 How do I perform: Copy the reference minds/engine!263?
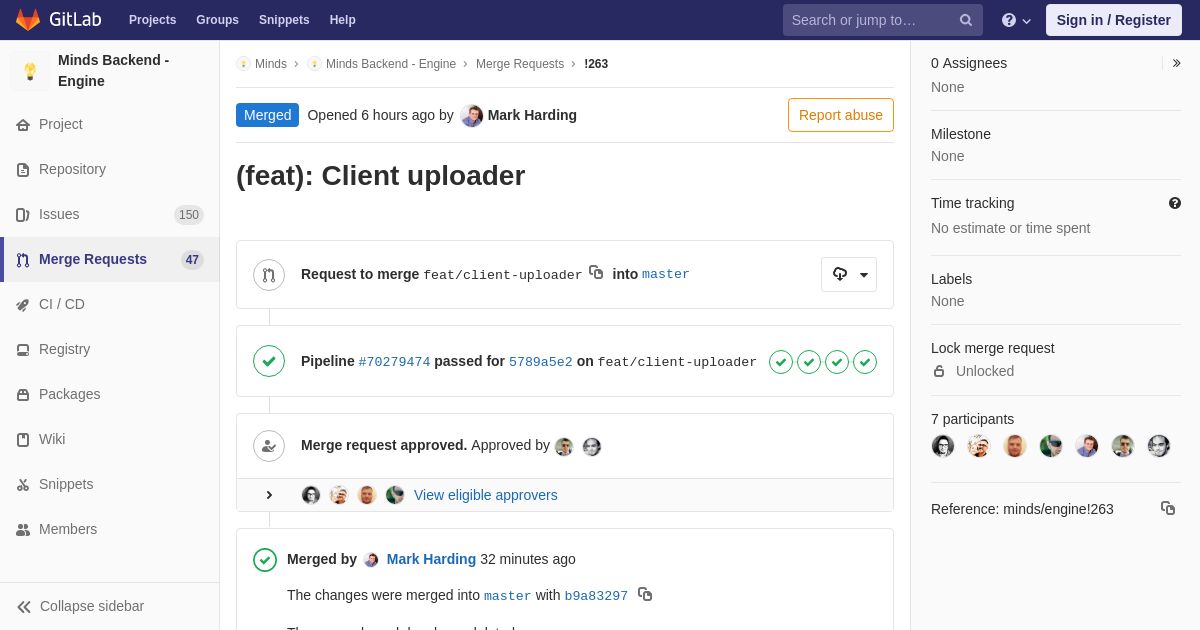pos(1168,508)
